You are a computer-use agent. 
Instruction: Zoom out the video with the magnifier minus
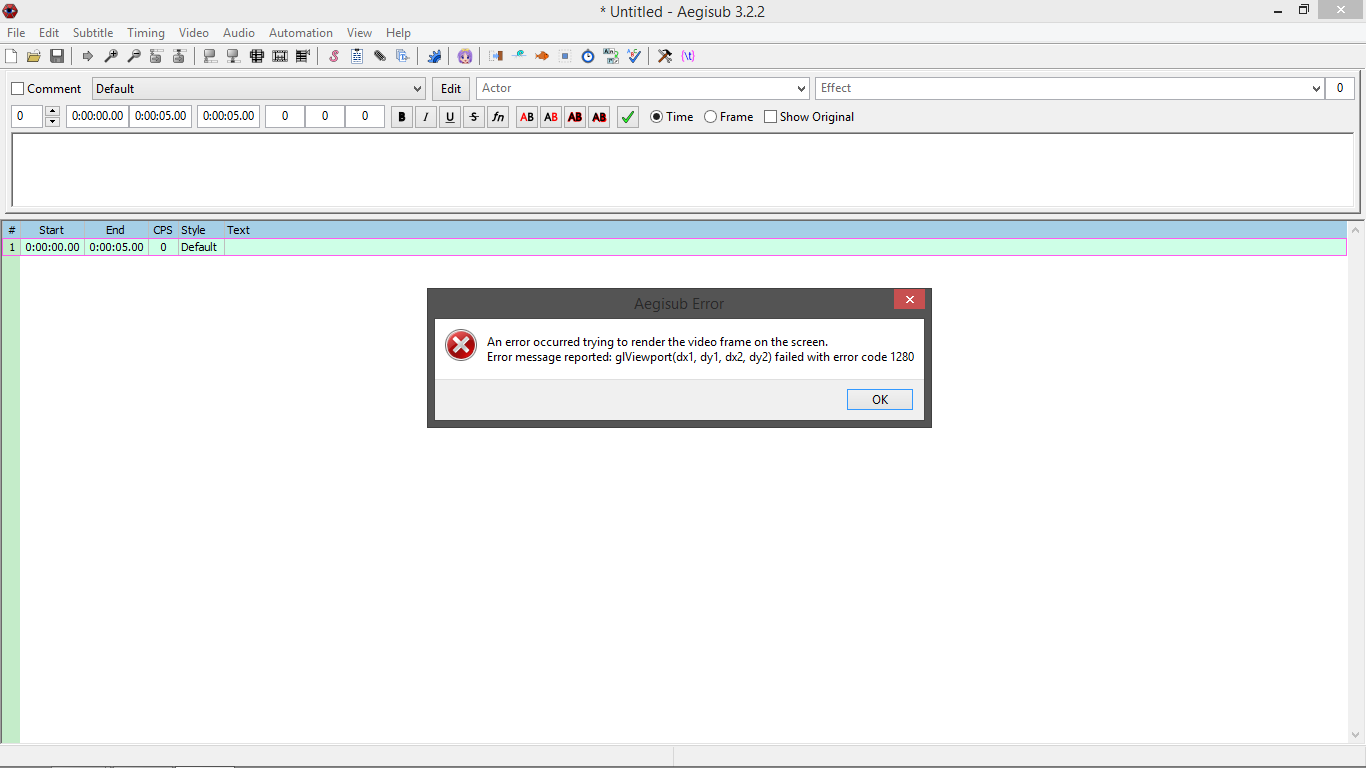tap(134, 56)
